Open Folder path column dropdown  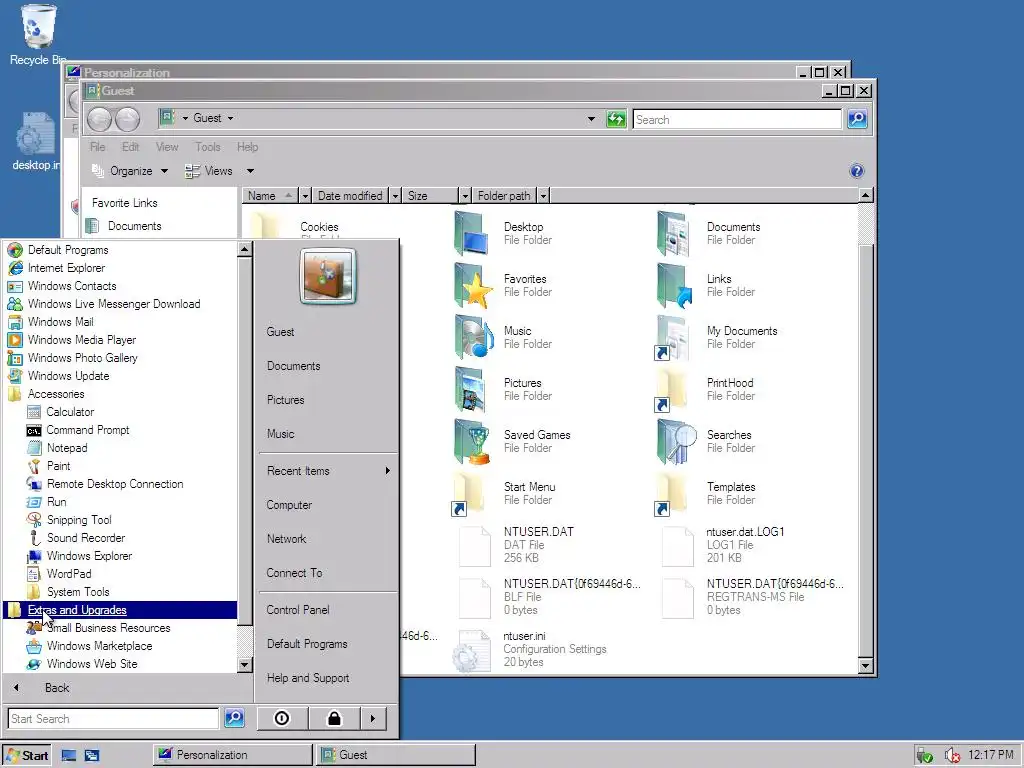point(543,196)
